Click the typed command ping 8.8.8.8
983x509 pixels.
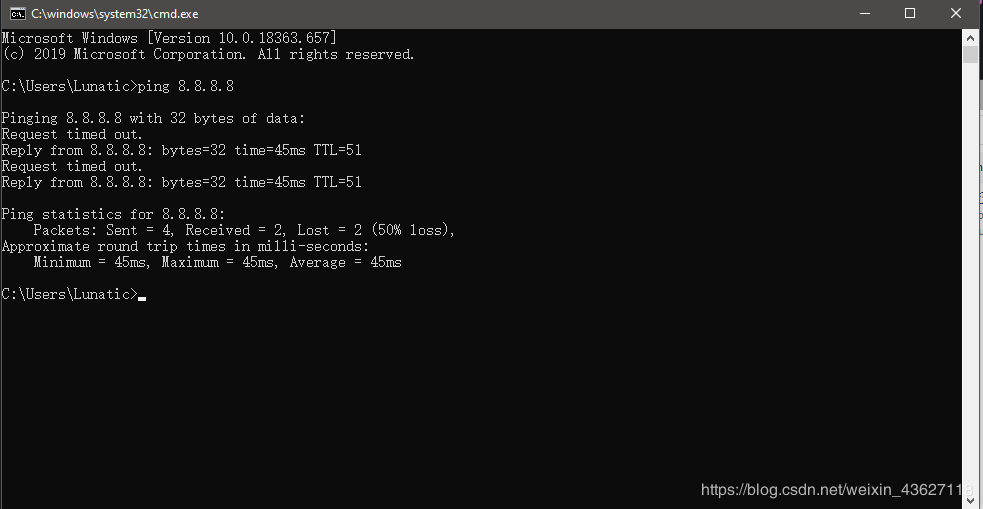coord(186,86)
